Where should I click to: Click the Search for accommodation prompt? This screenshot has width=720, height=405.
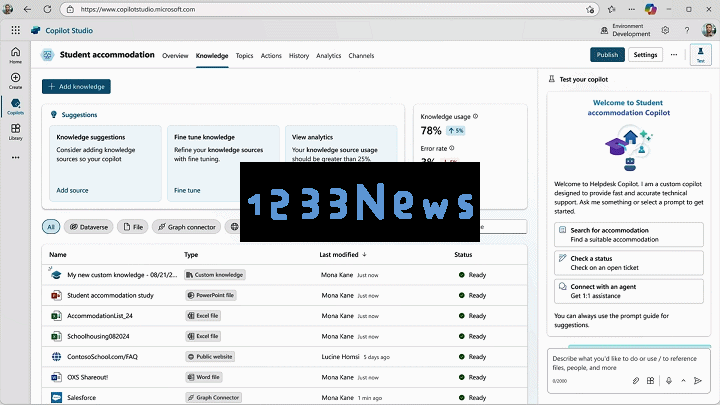[629, 235]
